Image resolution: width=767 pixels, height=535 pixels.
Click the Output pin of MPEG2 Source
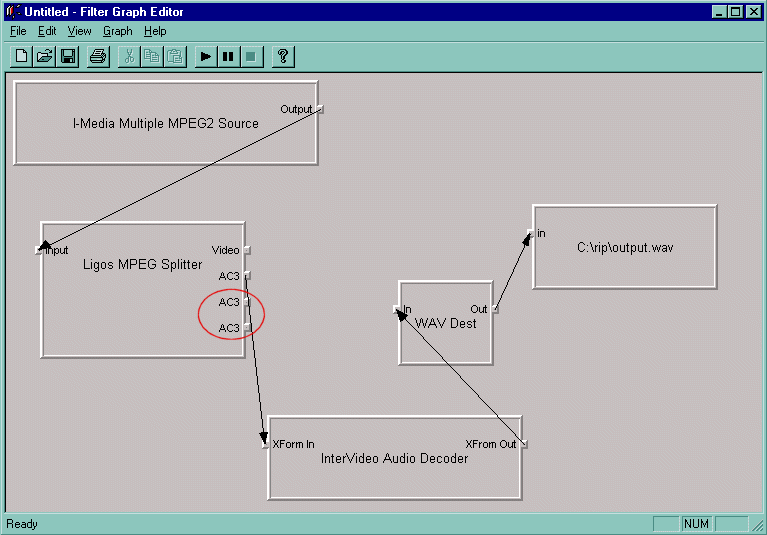[x=320, y=109]
